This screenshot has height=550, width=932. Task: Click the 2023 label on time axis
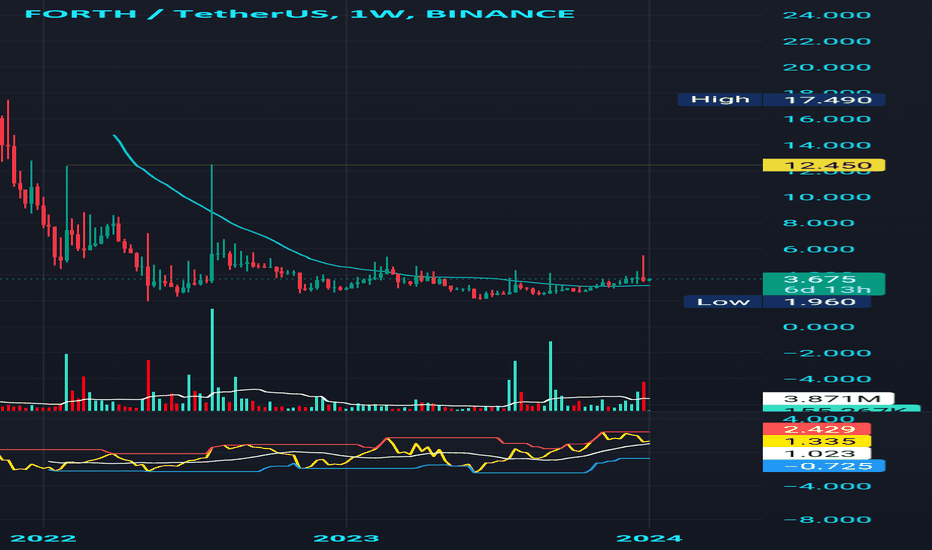point(346,539)
